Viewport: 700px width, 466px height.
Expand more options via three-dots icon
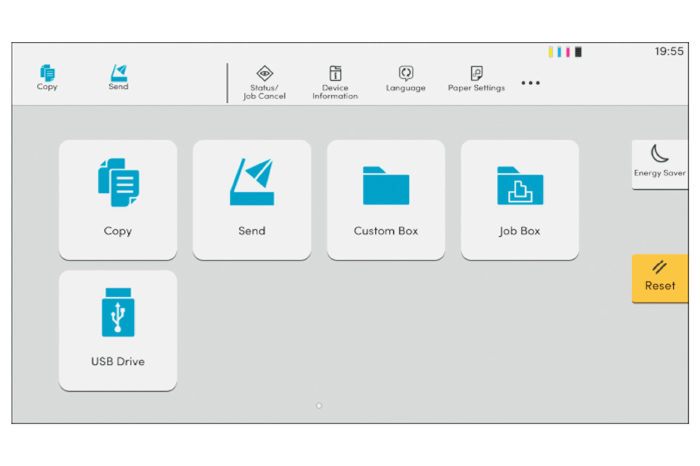(x=530, y=83)
